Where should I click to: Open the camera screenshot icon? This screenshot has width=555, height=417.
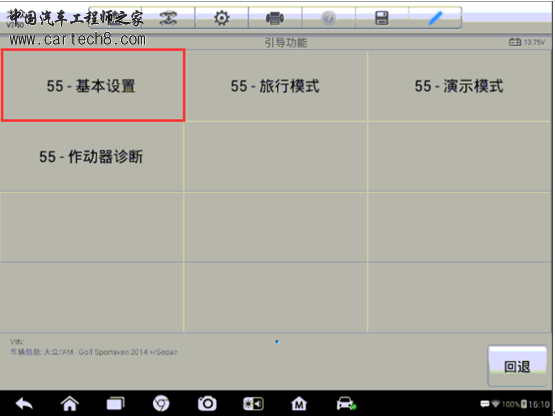pyautogui.click(x=207, y=404)
